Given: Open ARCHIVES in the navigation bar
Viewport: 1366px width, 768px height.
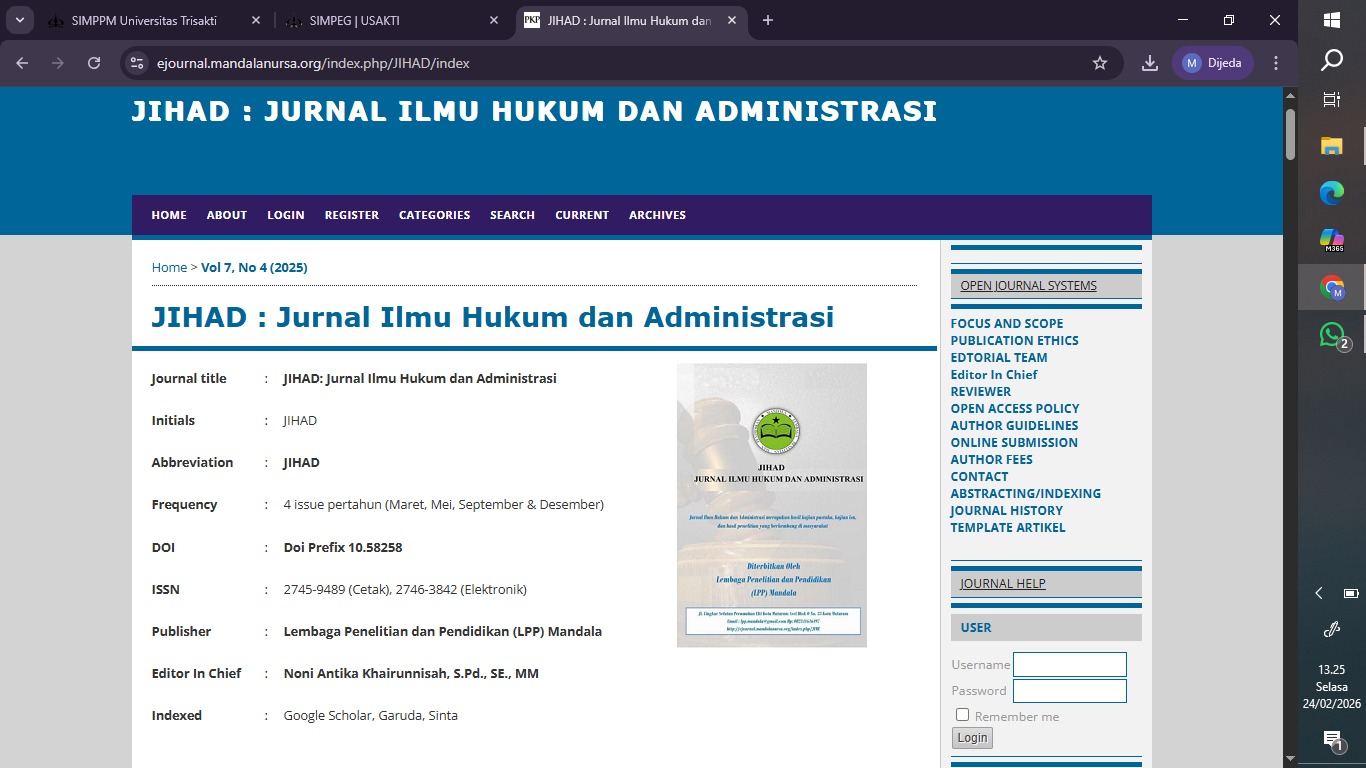Looking at the screenshot, I should pos(657,215).
